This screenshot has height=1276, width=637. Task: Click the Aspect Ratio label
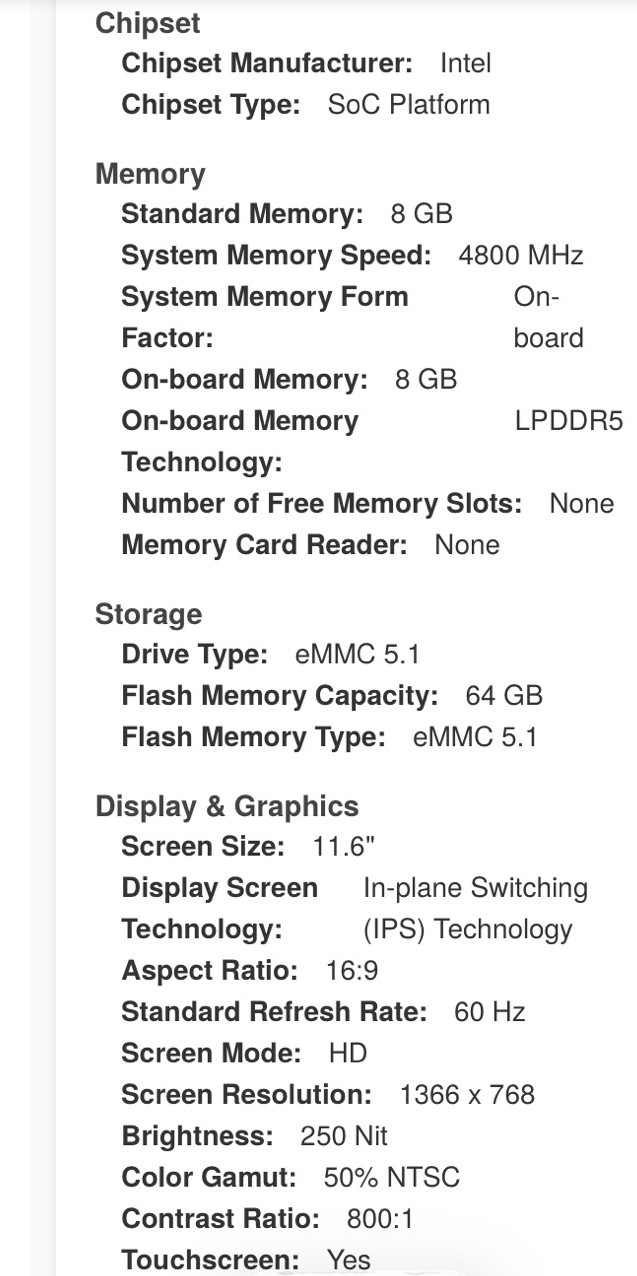point(210,970)
